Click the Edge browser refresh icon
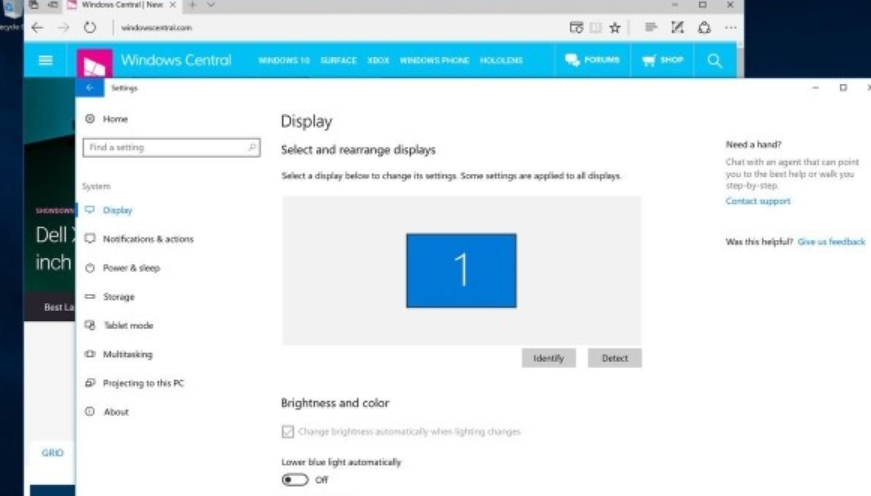This screenshot has width=871, height=496. 90,28
